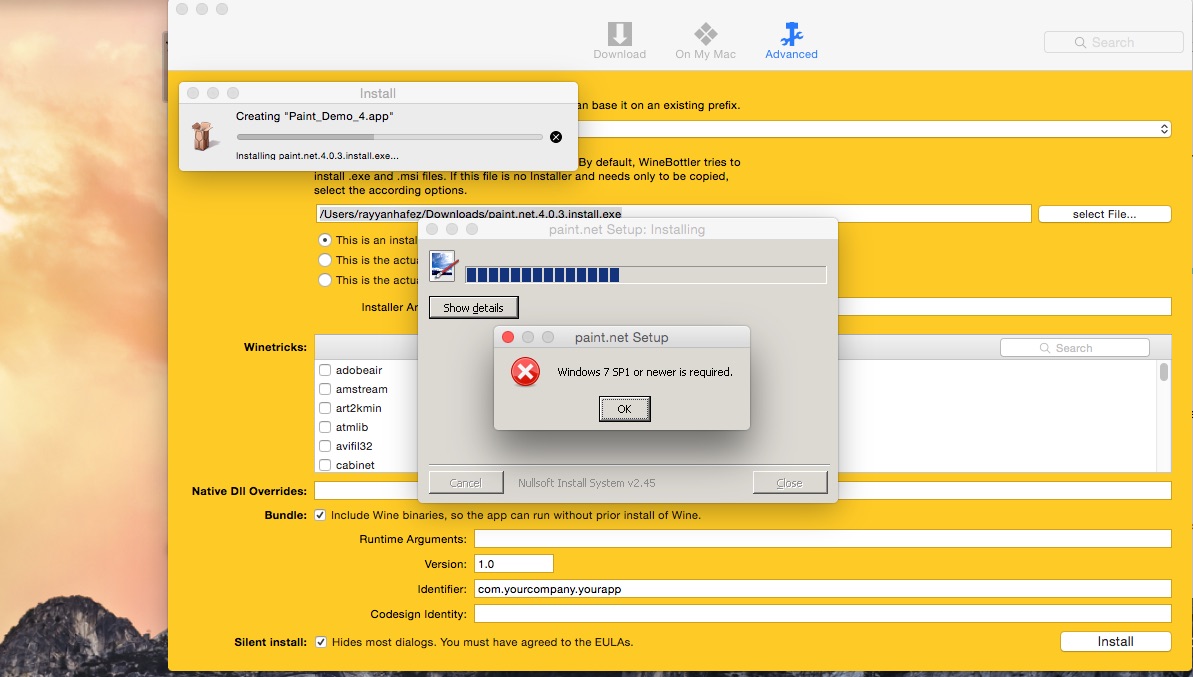Select the second 'This is the actual' radio option
Viewport: 1193px width, 677px height.
pyautogui.click(x=325, y=259)
